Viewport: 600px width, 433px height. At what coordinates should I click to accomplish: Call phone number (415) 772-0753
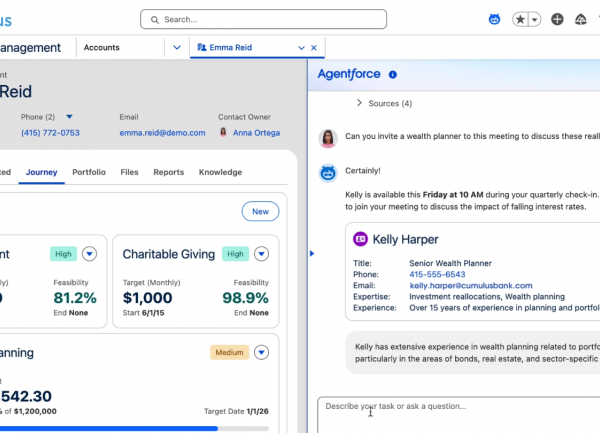coord(50,133)
